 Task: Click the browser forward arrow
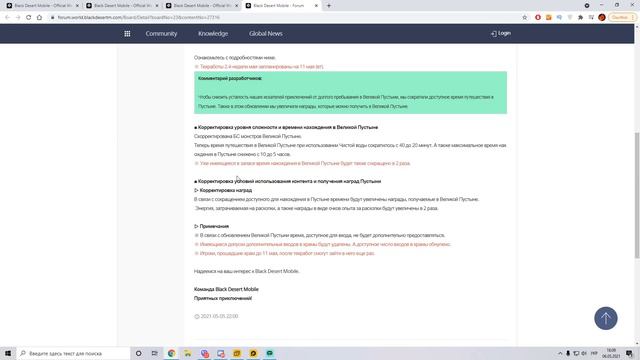point(18,18)
